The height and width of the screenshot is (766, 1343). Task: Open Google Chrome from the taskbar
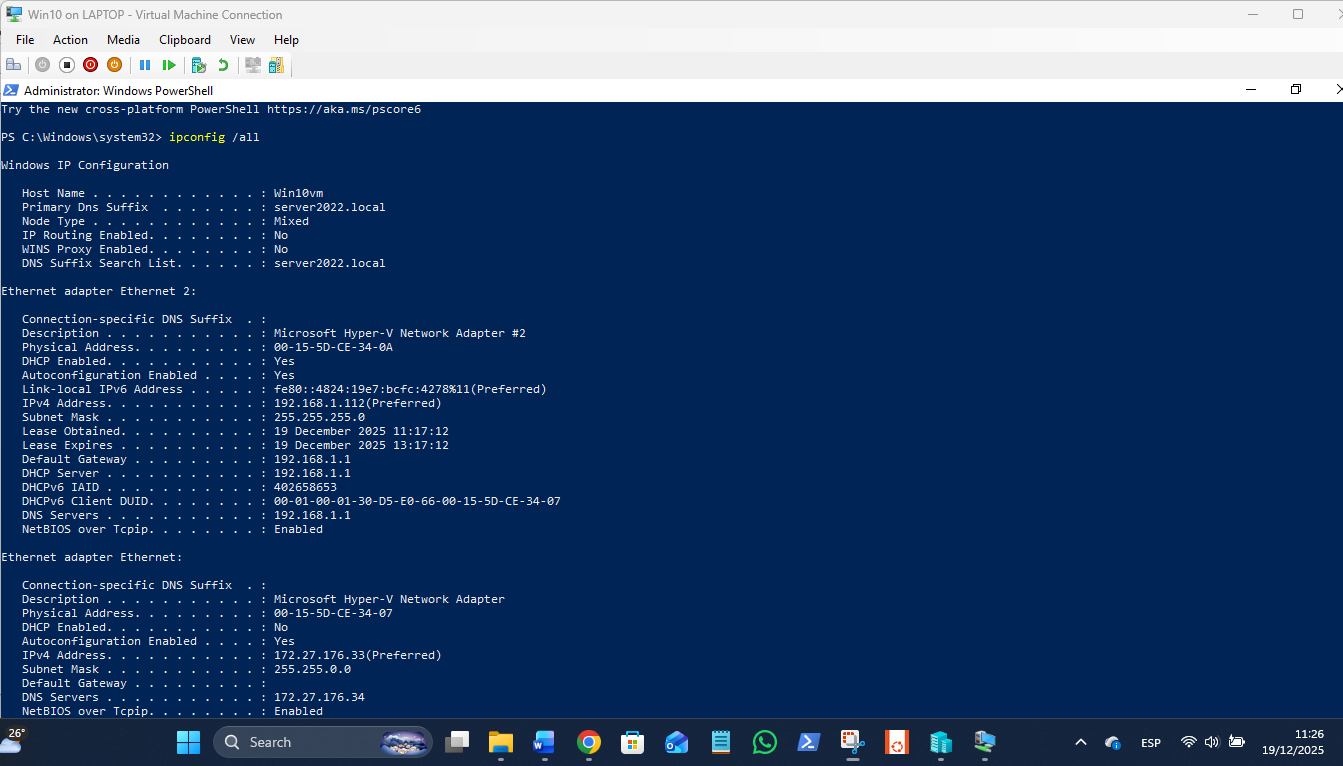pos(589,742)
